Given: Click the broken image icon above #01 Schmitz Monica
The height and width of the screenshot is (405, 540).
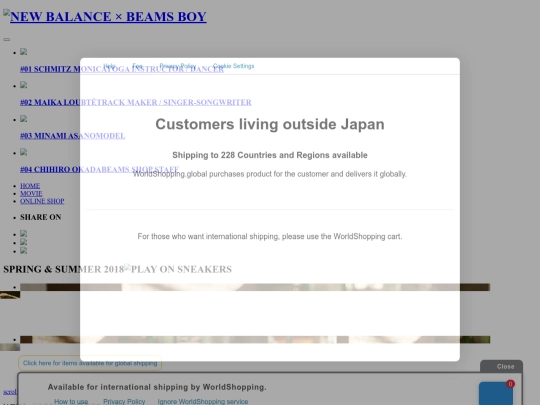Looking at the screenshot, I should (23, 52).
